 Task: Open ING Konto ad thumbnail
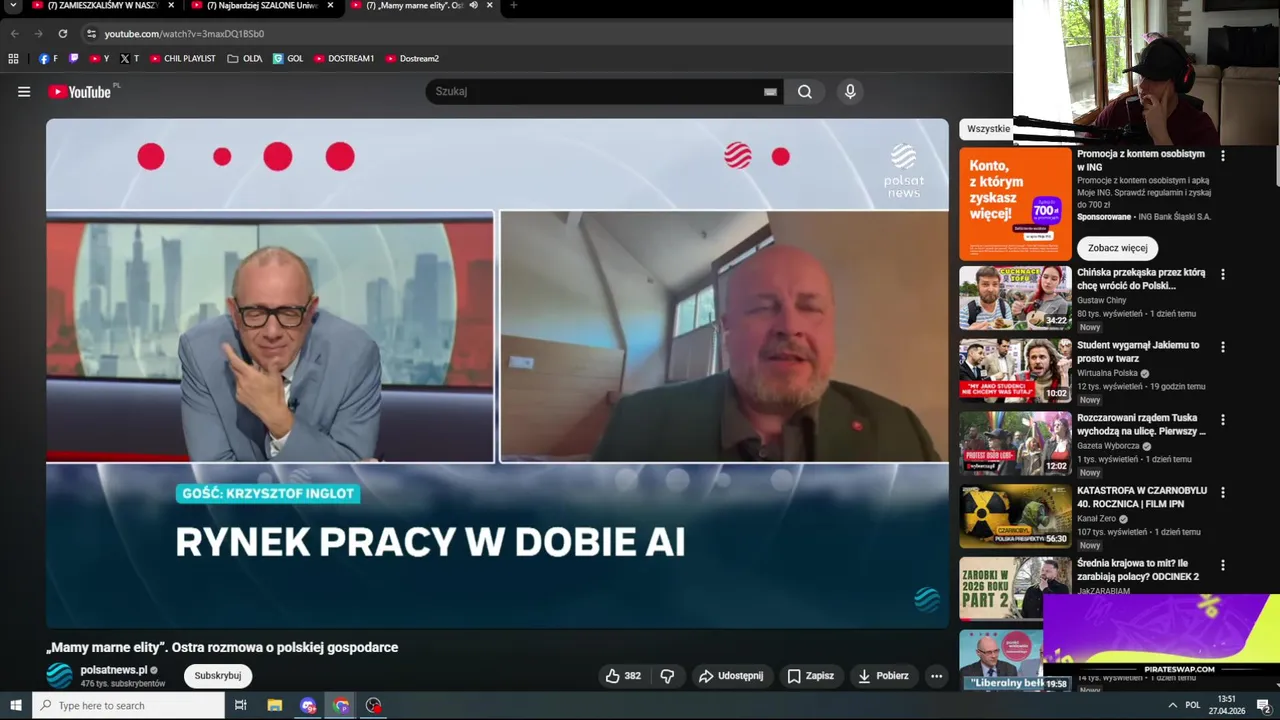[x=1015, y=204]
